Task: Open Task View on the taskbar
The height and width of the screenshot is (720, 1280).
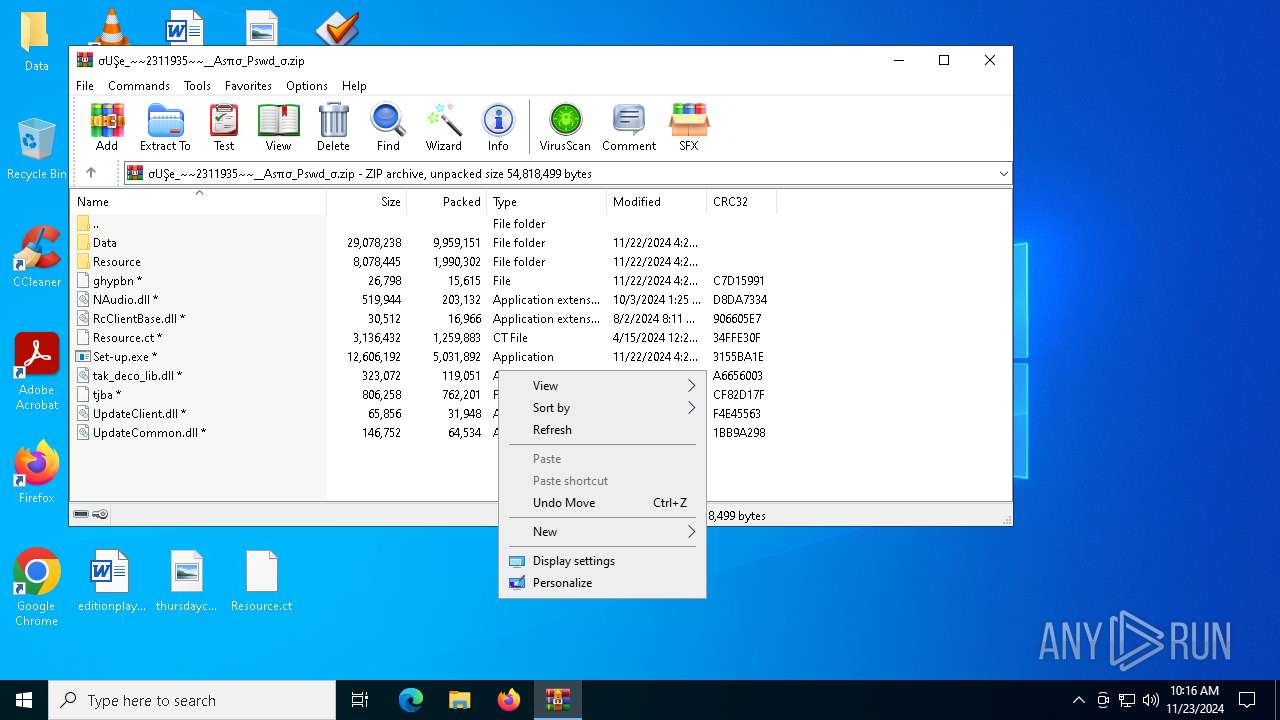Action: coord(360,700)
